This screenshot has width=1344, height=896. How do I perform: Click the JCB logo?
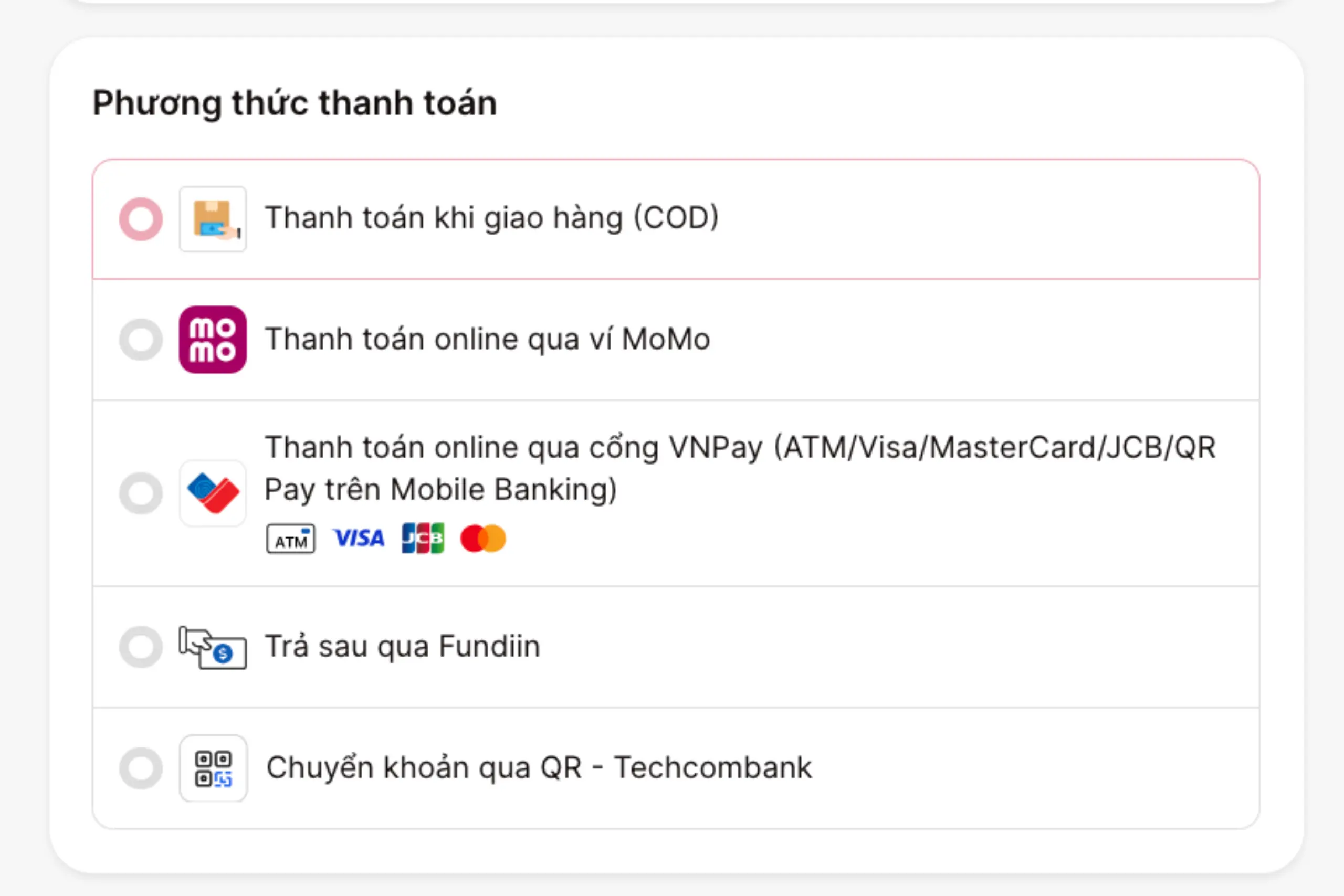tap(423, 539)
